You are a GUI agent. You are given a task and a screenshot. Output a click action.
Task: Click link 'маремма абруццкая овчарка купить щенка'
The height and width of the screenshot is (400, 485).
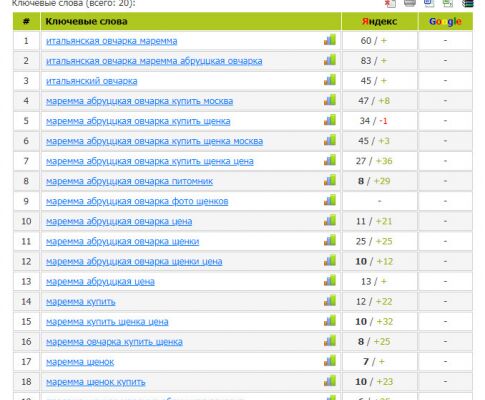pyautogui.click(x=138, y=121)
